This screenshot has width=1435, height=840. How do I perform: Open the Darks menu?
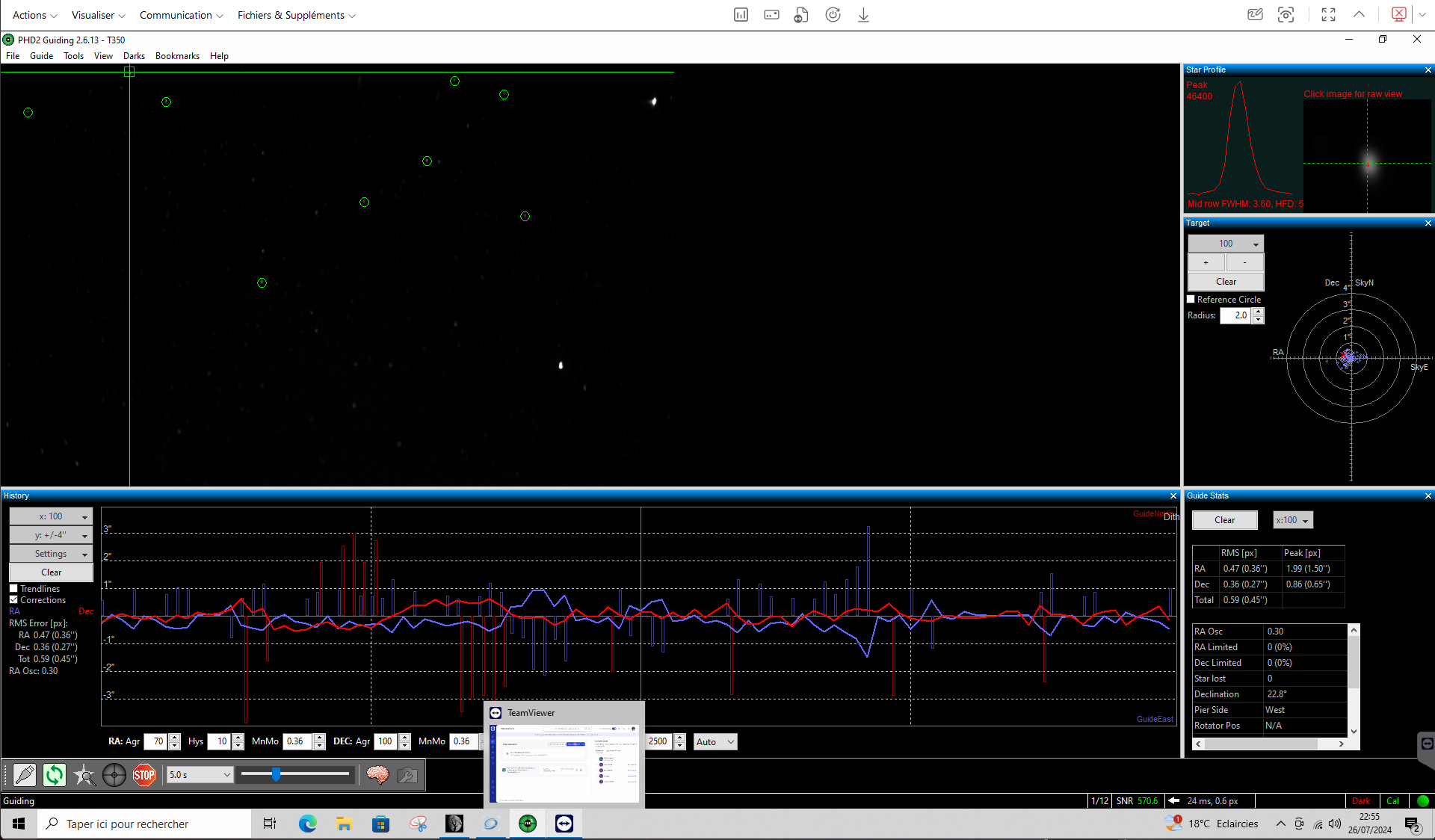tap(134, 56)
